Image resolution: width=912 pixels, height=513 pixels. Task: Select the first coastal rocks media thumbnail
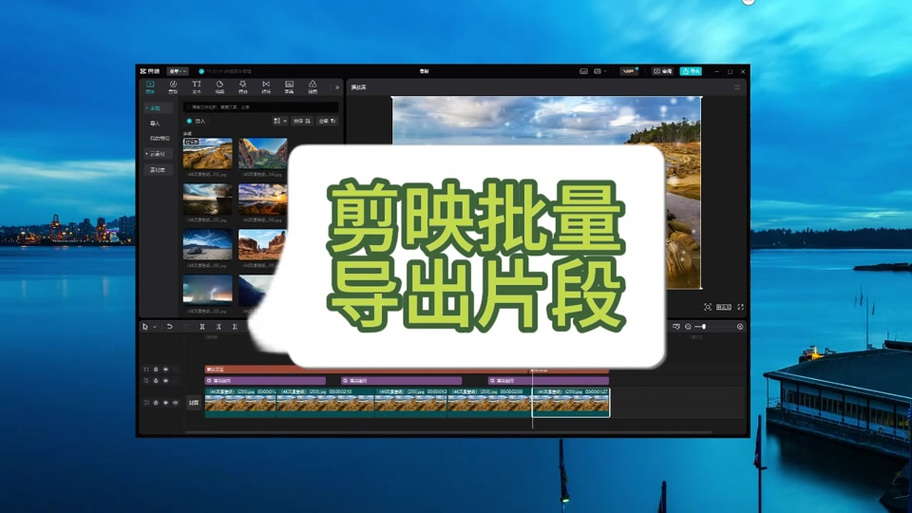[208, 154]
